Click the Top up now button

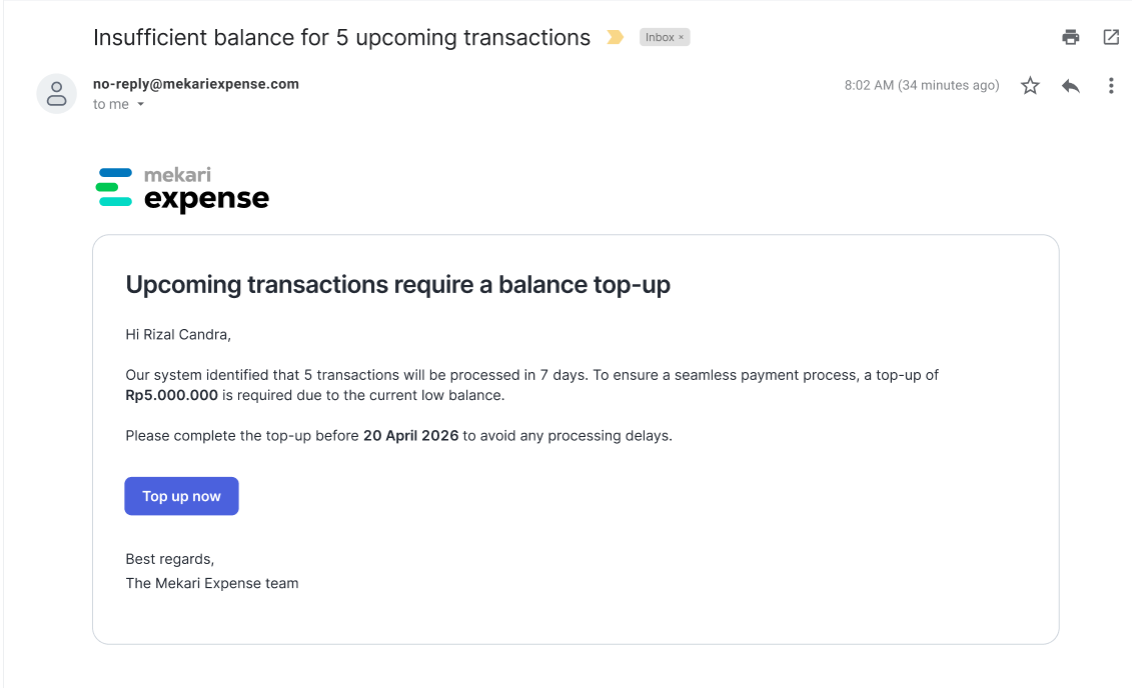point(181,496)
